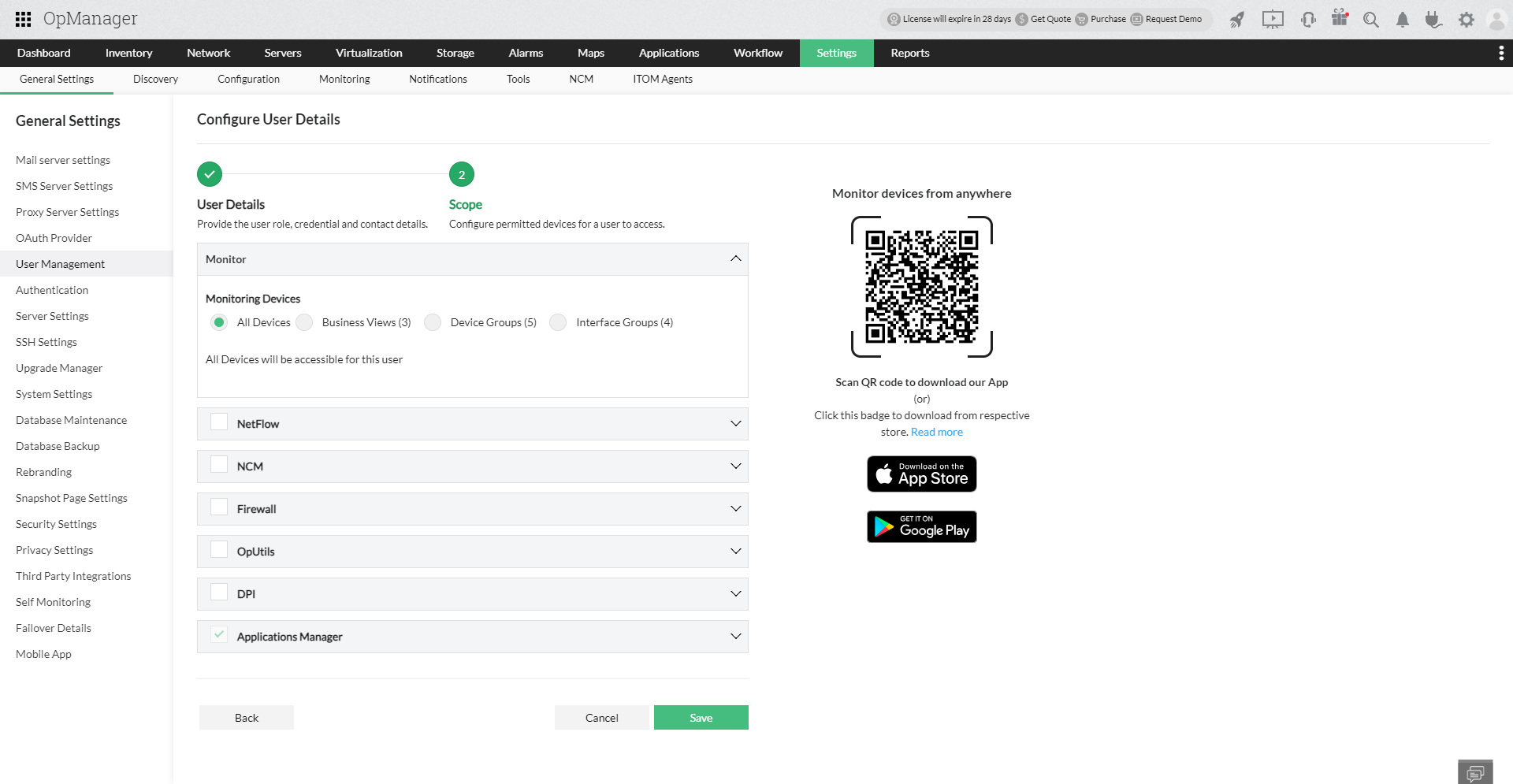The height and width of the screenshot is (784, 1513).
Task: Open the chat widget icon
Action: 1475,773
